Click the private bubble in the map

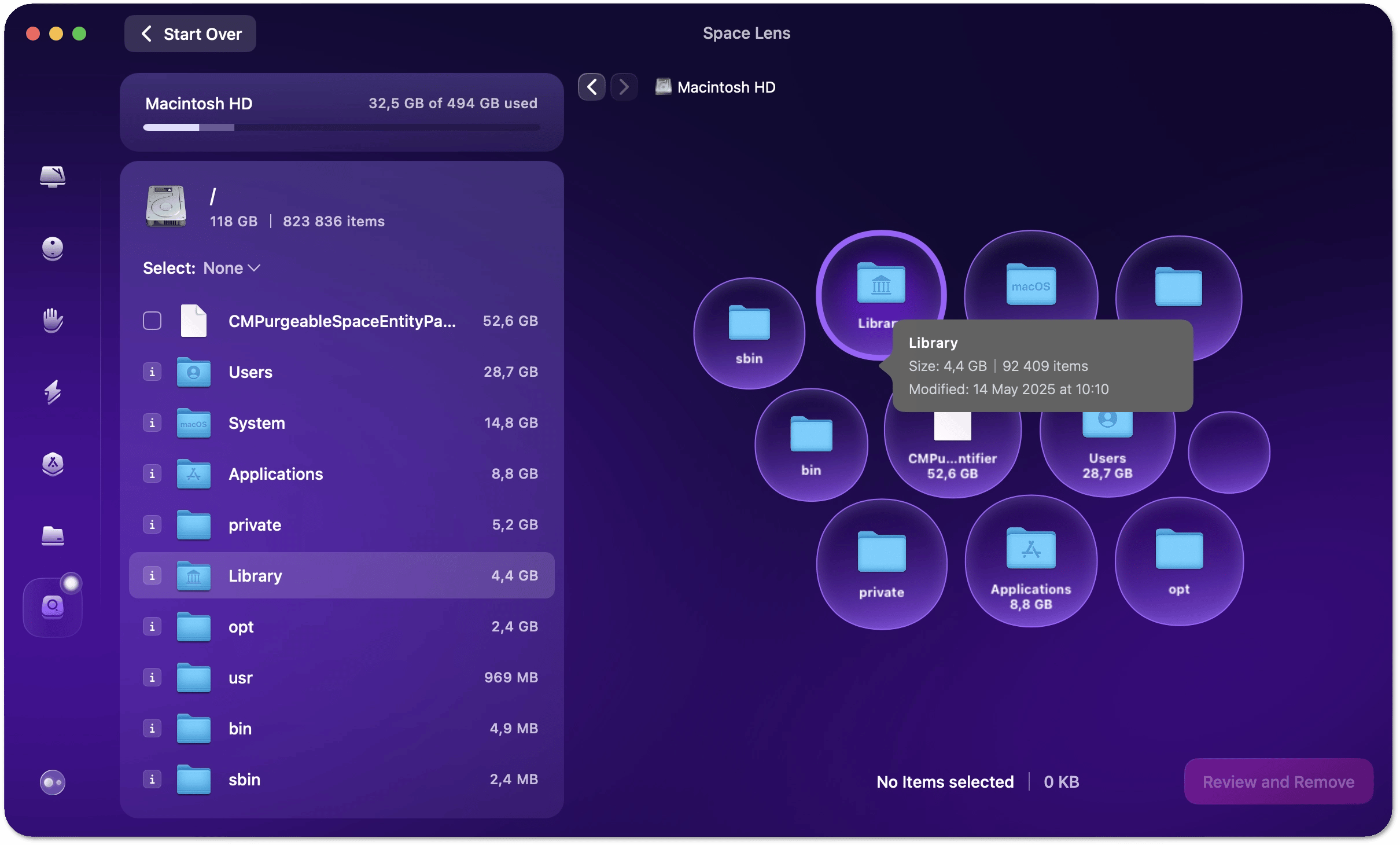click(882, 564)
